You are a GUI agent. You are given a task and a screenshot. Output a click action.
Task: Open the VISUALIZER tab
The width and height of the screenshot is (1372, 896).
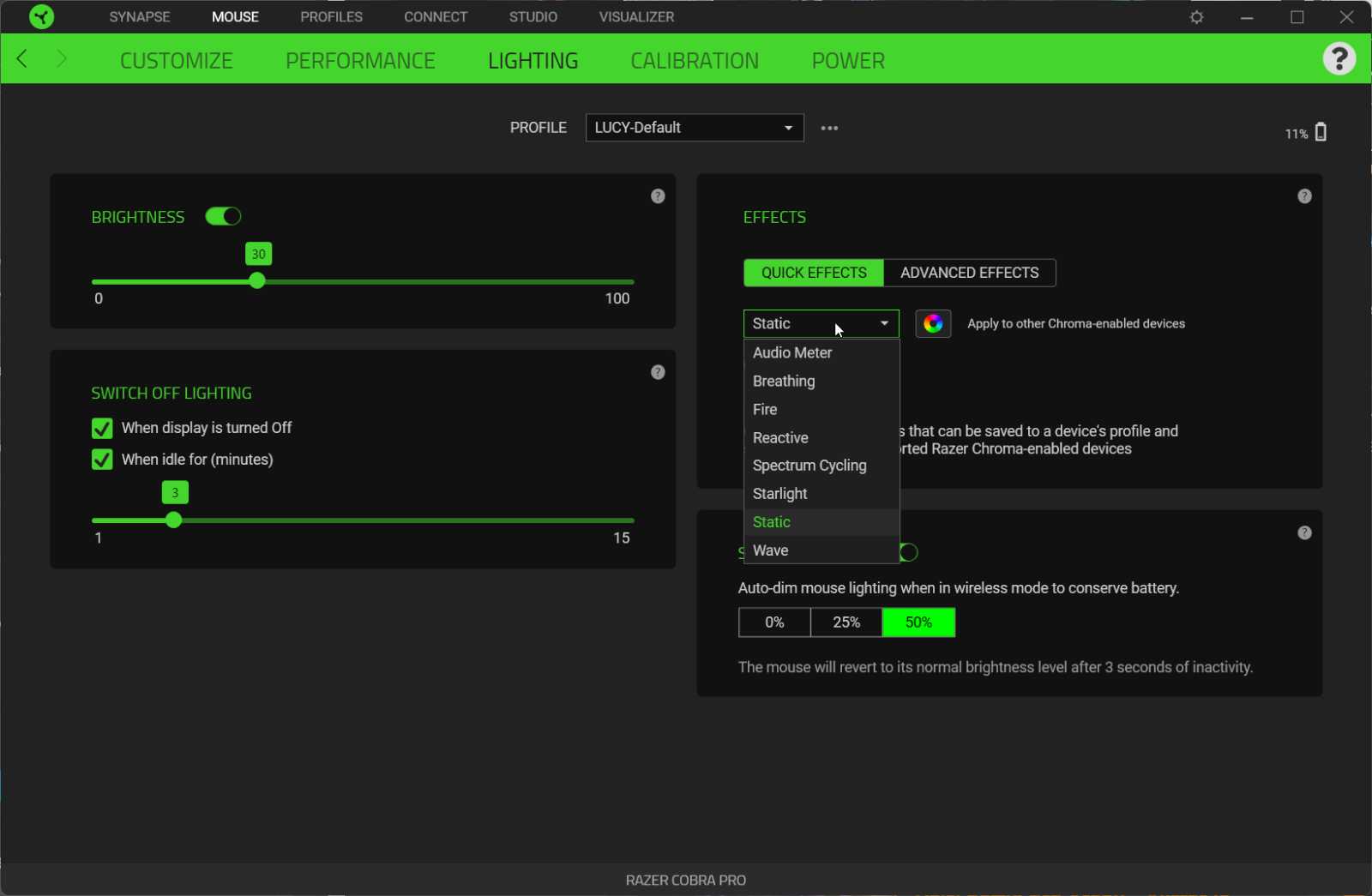(636, 17)
